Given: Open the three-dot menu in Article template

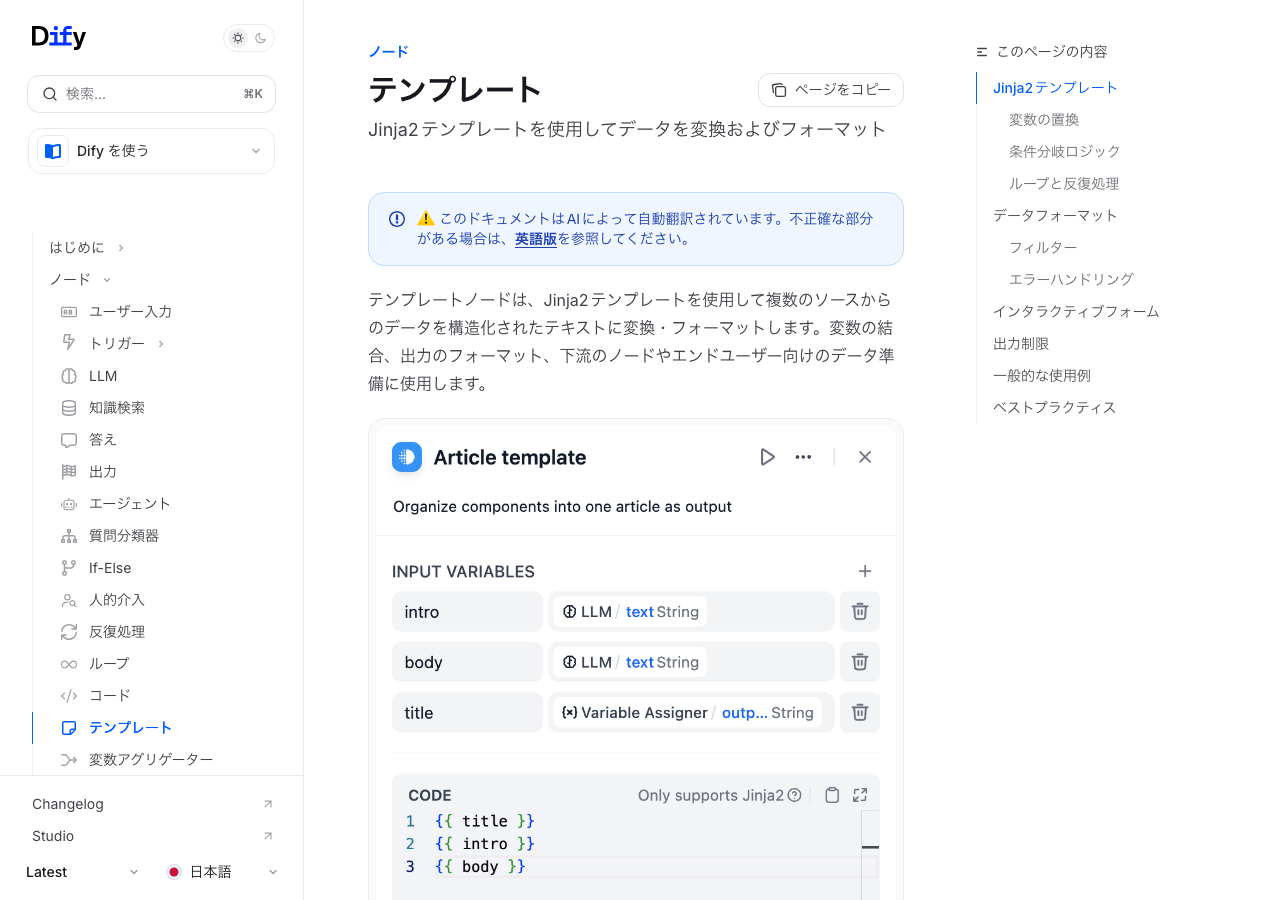Looking at the screenshot, I should [803, 457].
